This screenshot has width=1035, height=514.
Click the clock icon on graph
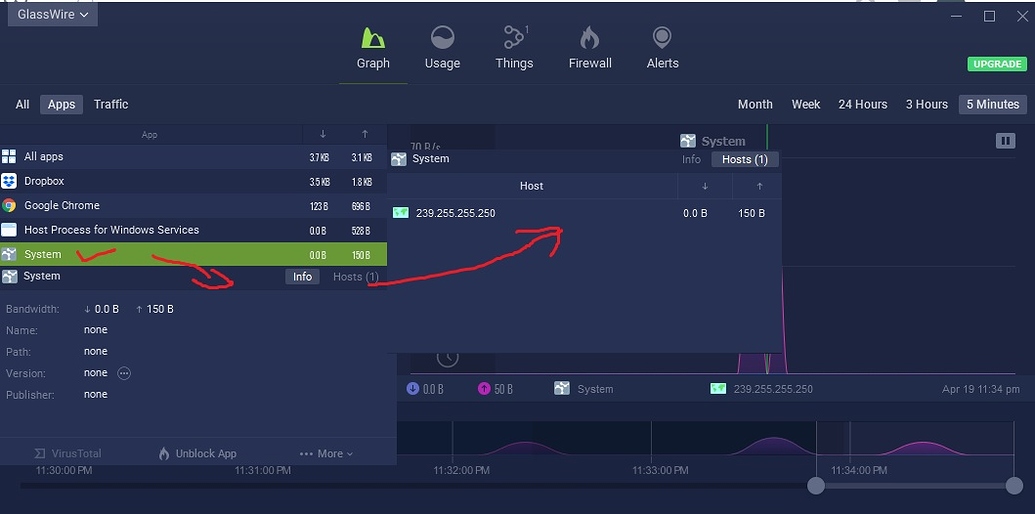[448, 357]
